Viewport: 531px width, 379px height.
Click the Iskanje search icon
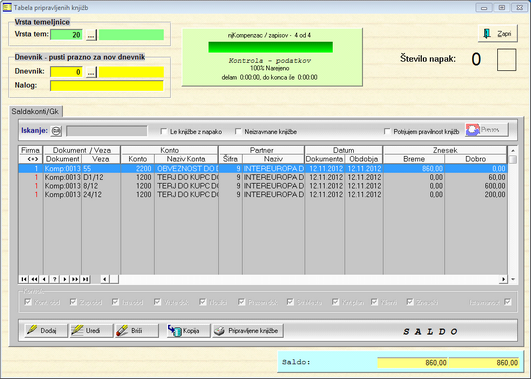56,131
